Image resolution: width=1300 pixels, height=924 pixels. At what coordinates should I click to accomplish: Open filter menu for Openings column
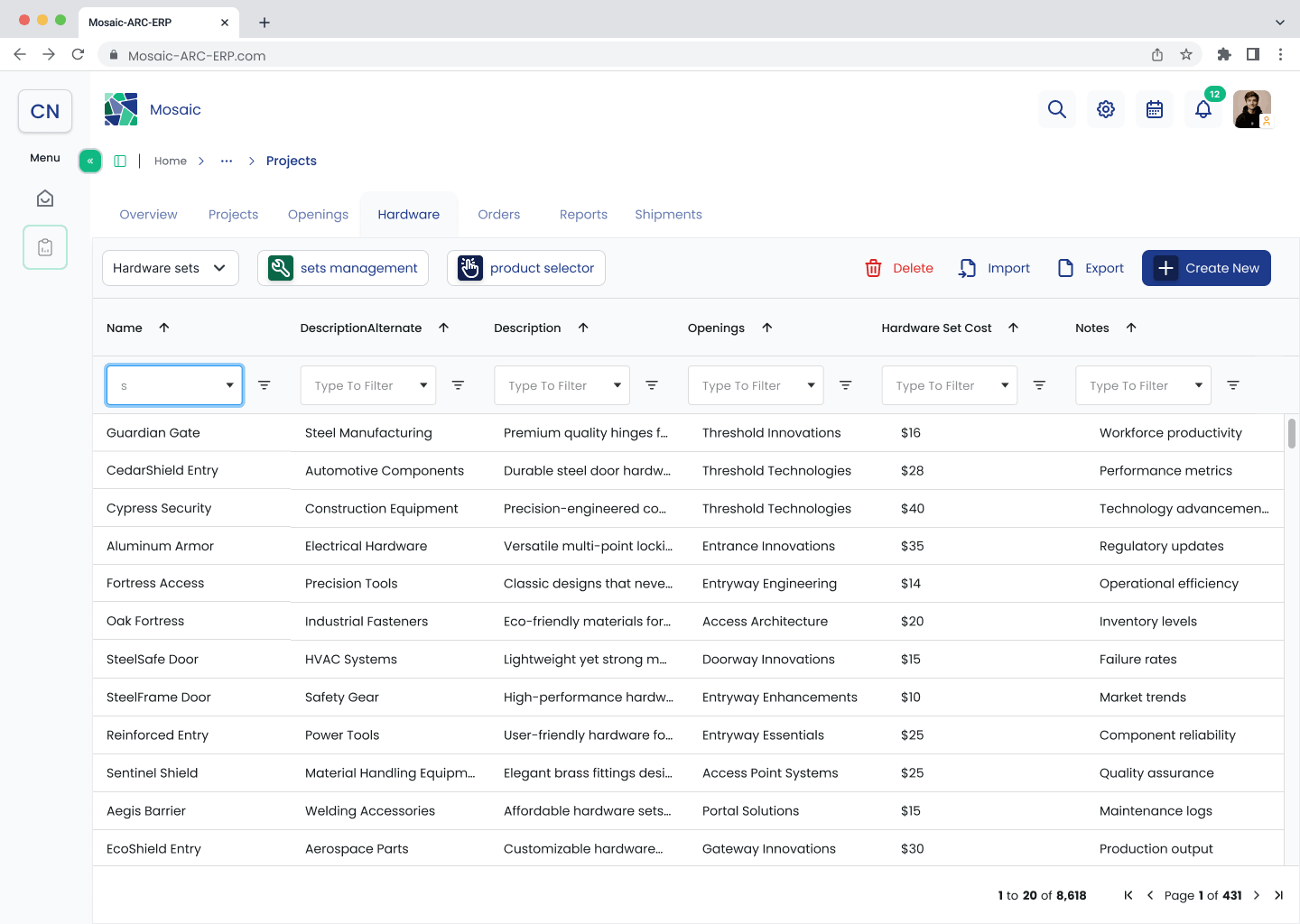coord(846,385)
